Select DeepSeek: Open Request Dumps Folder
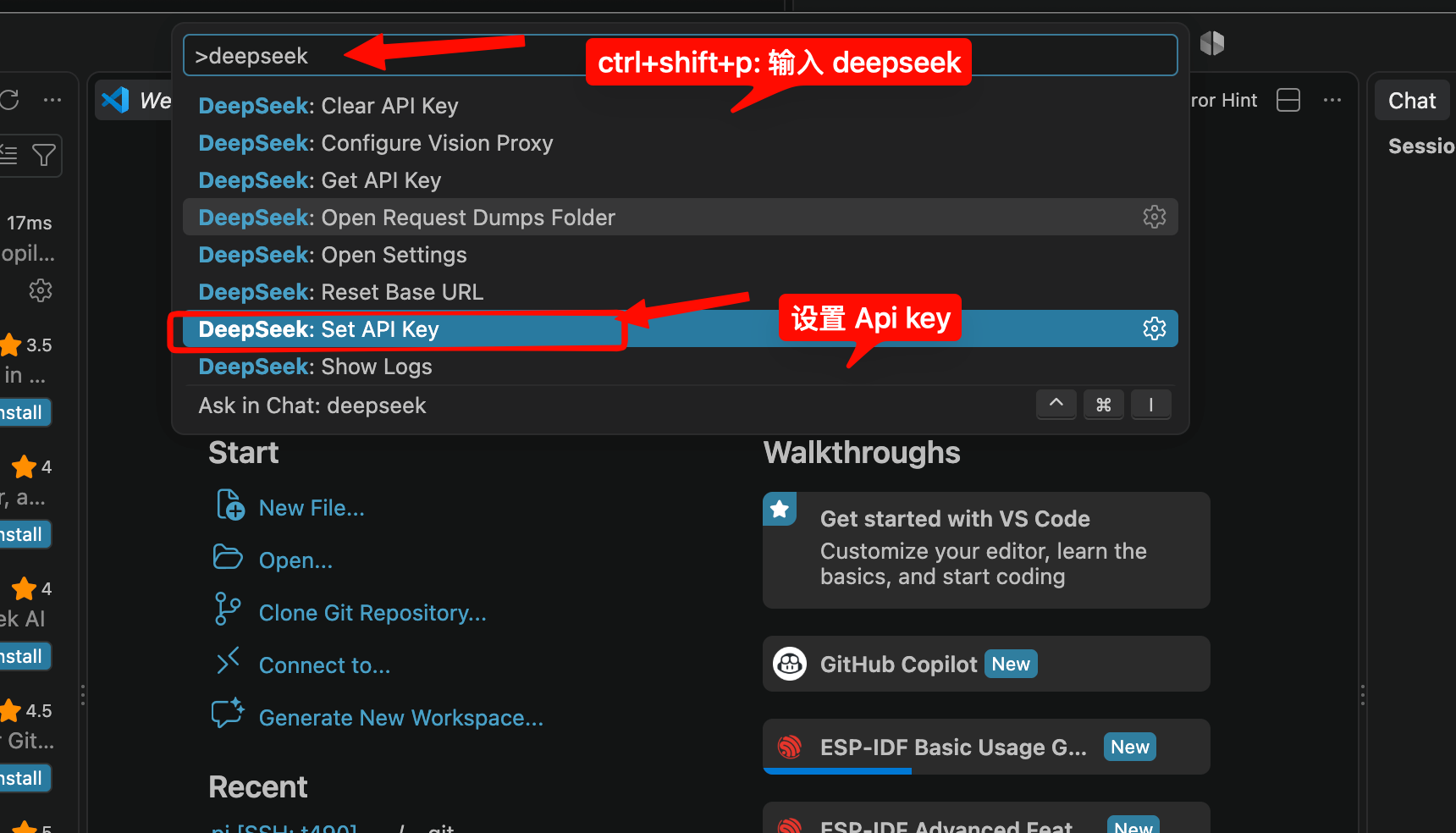This screenshot has height=833, width=1456. tap(681, 218)
